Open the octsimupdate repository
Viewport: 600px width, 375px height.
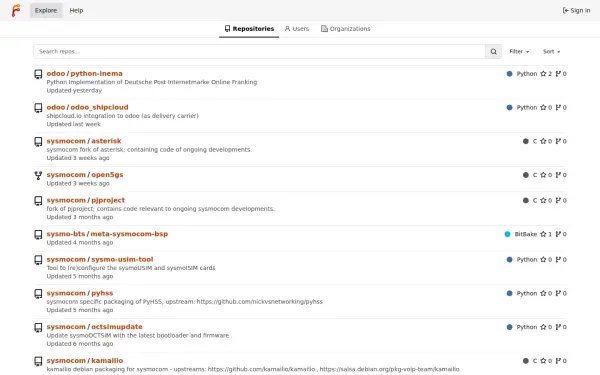[x=117, y=327]
